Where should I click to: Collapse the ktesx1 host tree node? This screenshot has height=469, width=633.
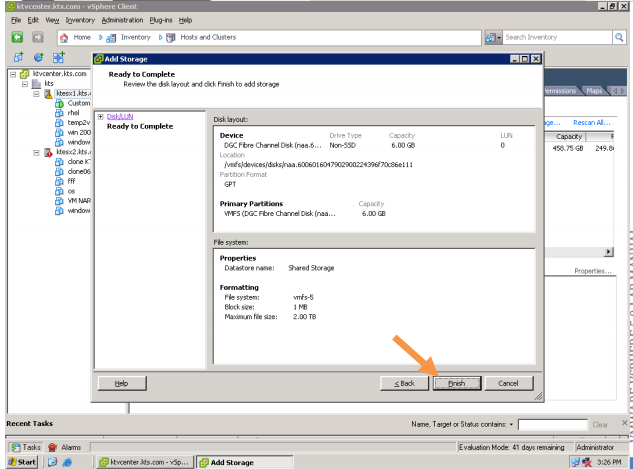click(36, 94)
